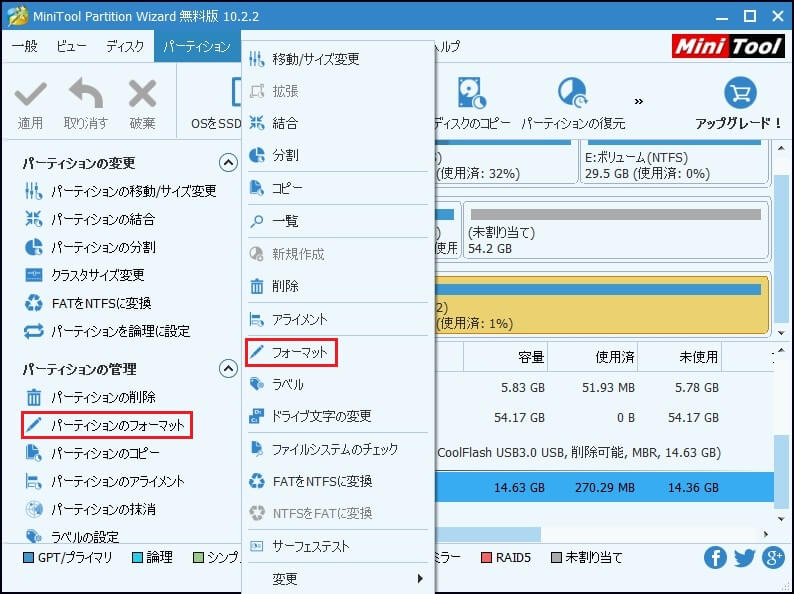Select the E:ボリューム(NTFS) partition block
Screen dimensions: 794x594
tap(674, 162)
